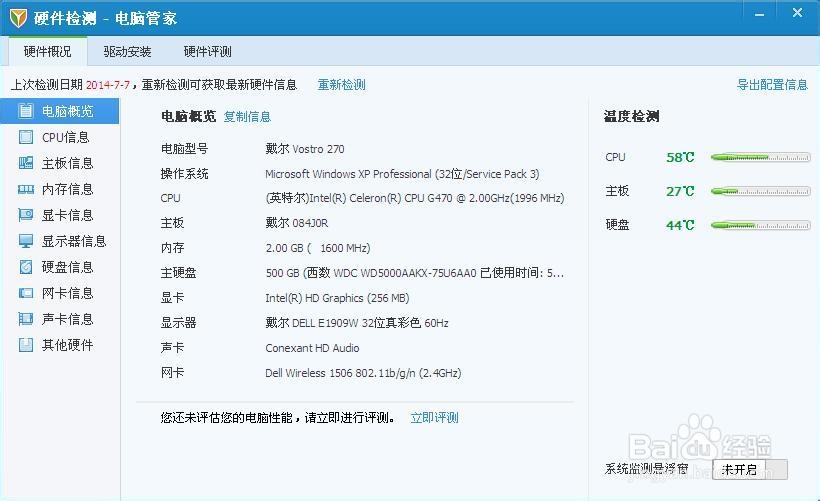
Task: Click the 显卡信息 graphics card icon
Action: 26,215
